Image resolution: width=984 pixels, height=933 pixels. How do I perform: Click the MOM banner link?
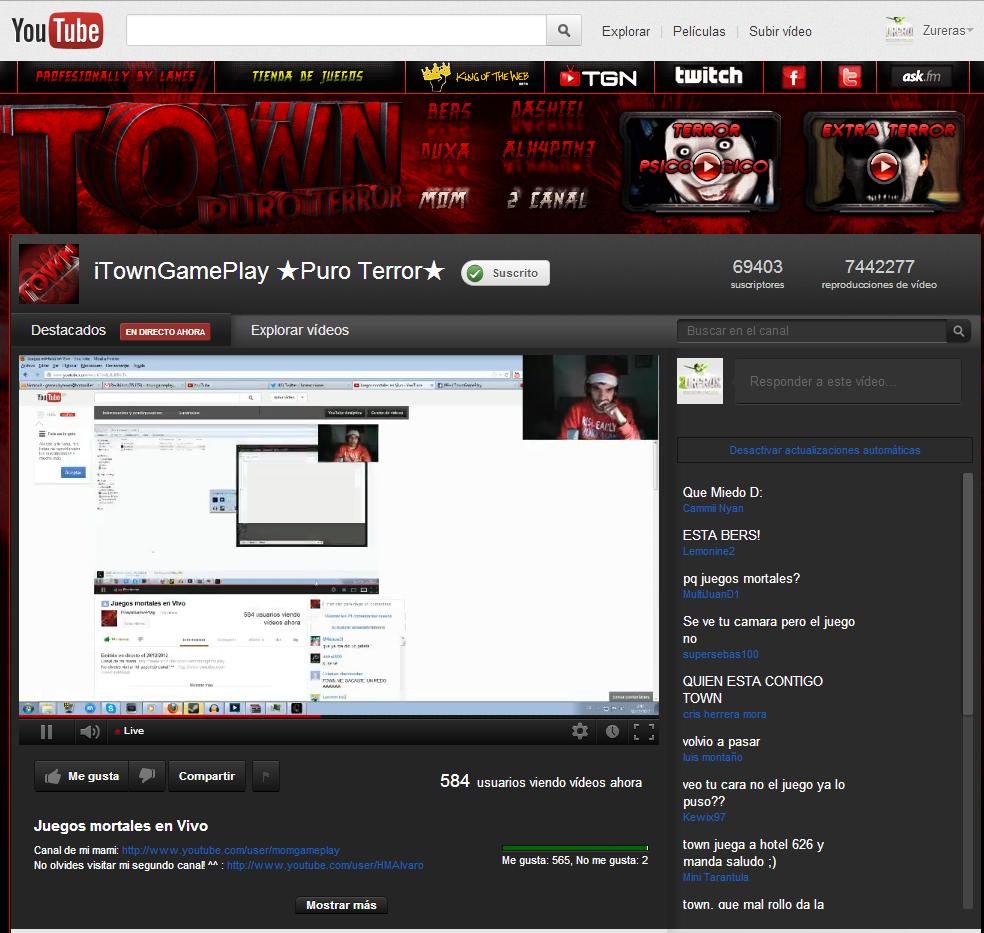[443, 200]
